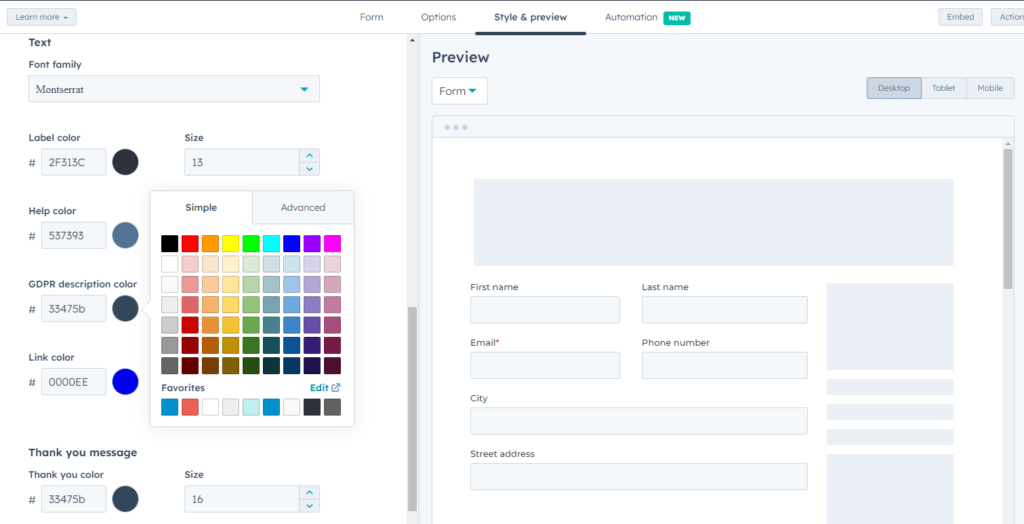Open the Thank you color swatch

click(x=125, y=499)
